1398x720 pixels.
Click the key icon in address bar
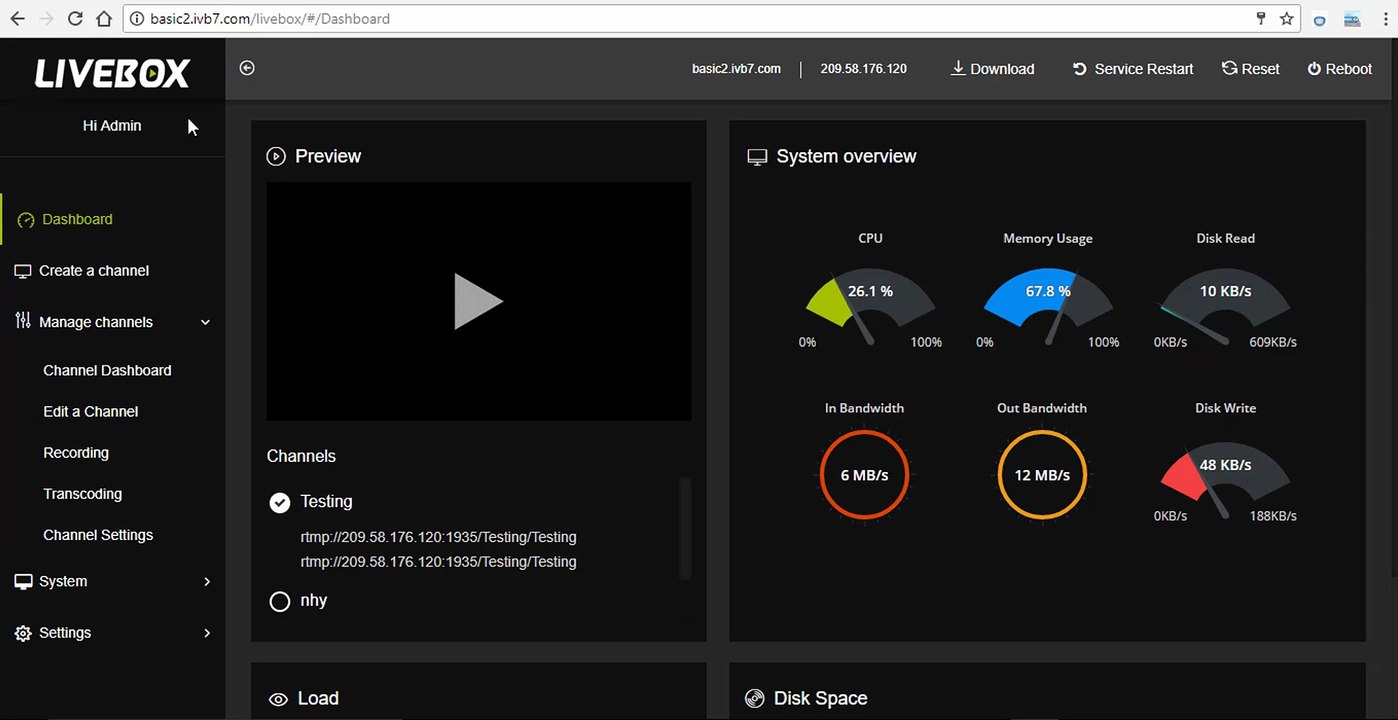[x=1262, y=18]
